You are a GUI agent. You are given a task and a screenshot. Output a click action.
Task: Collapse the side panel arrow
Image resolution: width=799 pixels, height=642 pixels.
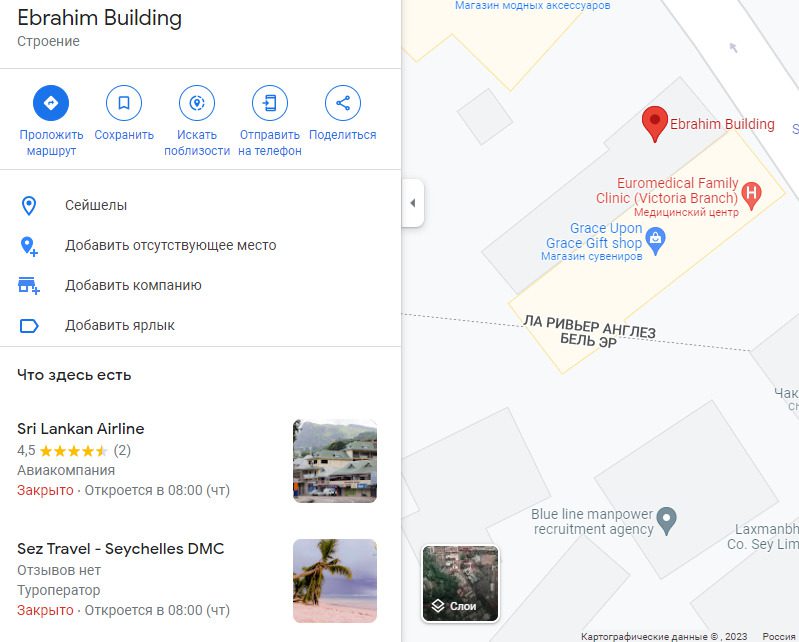(x=413, y=203)
